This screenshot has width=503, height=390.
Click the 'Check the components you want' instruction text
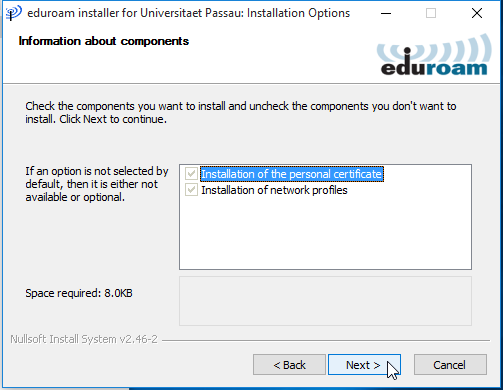click(x=241, y=112)
